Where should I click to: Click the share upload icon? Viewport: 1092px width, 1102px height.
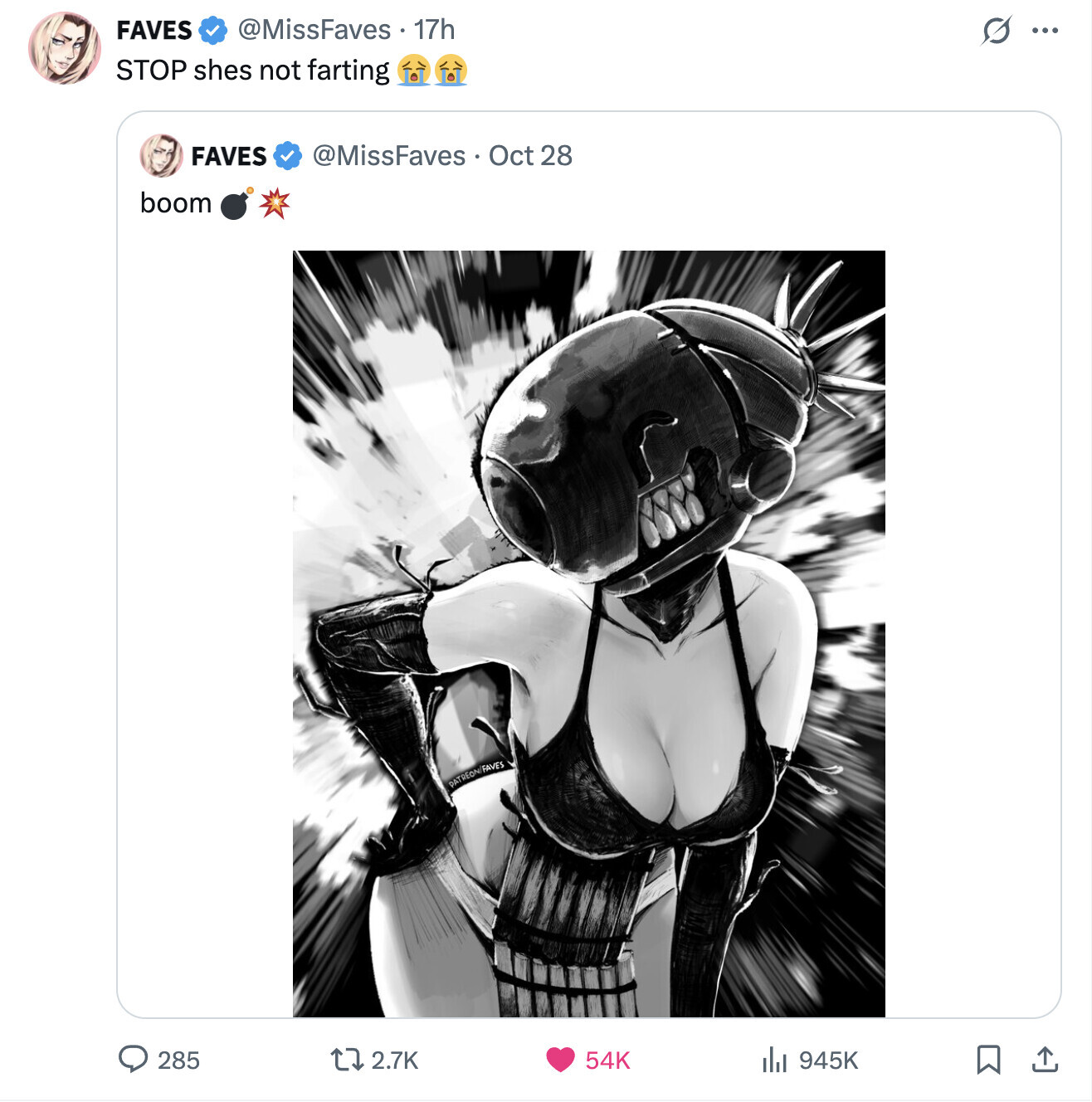(x=1044, y=1059)
